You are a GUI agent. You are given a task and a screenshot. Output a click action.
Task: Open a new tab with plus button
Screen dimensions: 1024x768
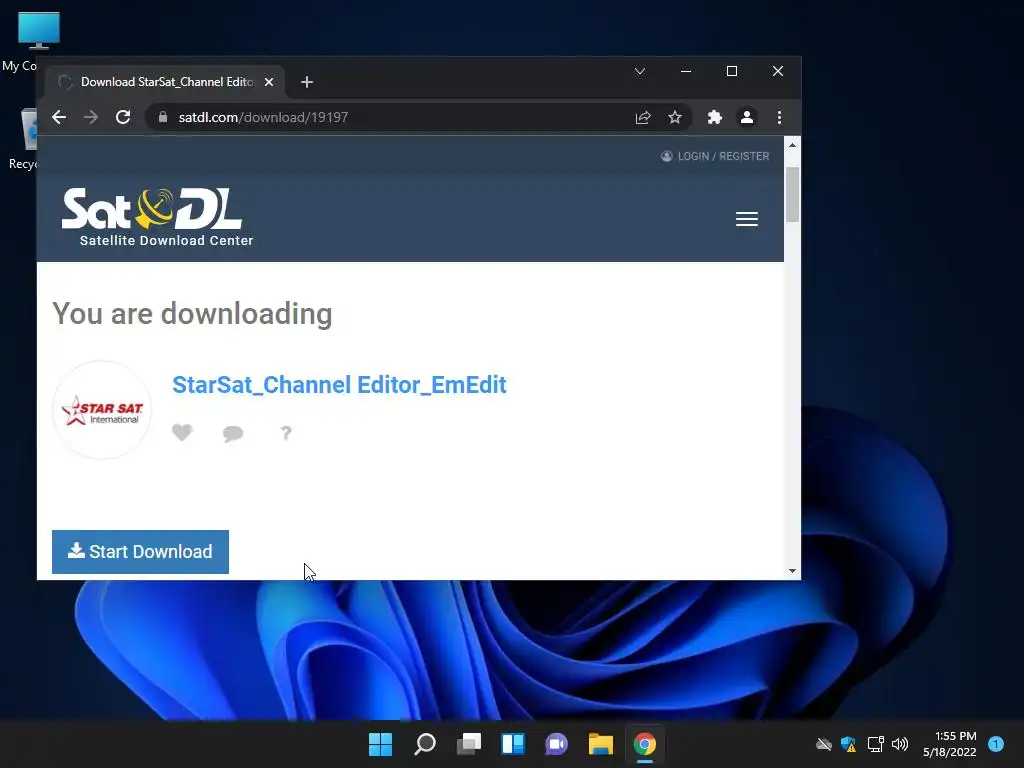(307, 82)
